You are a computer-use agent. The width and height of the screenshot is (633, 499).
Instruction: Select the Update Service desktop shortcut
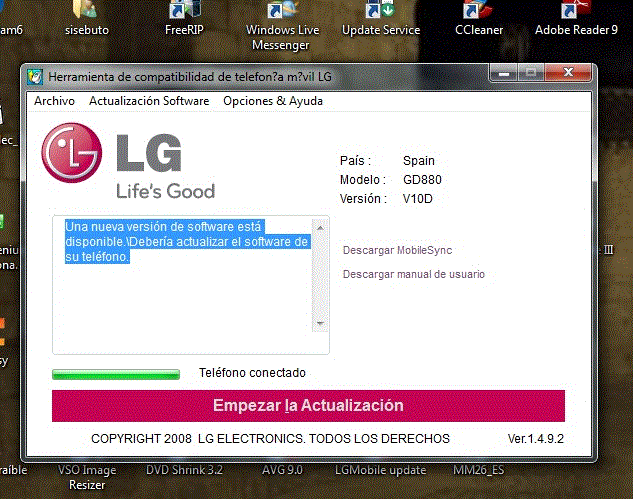coord(381,19)
